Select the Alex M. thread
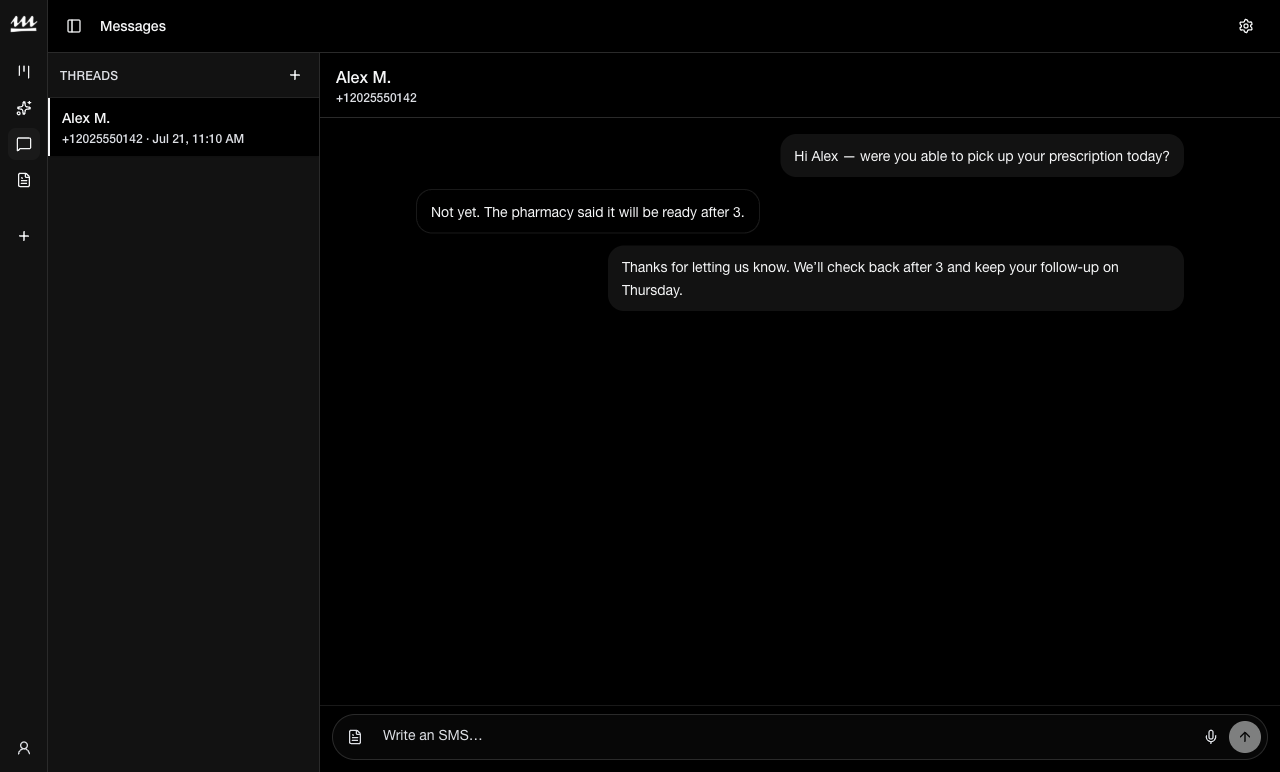 (184, 127)
